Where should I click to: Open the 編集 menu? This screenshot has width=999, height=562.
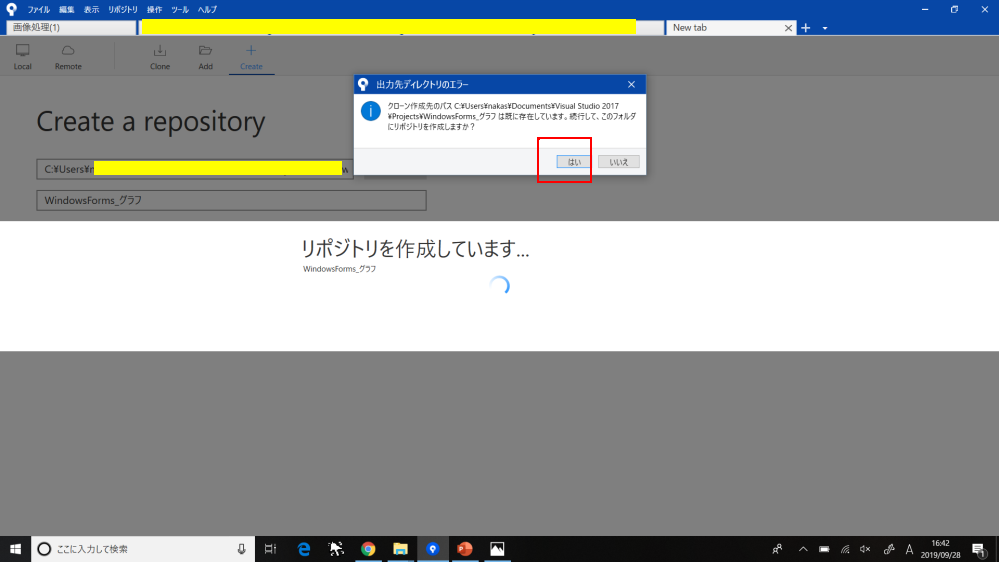click(66, 10)
